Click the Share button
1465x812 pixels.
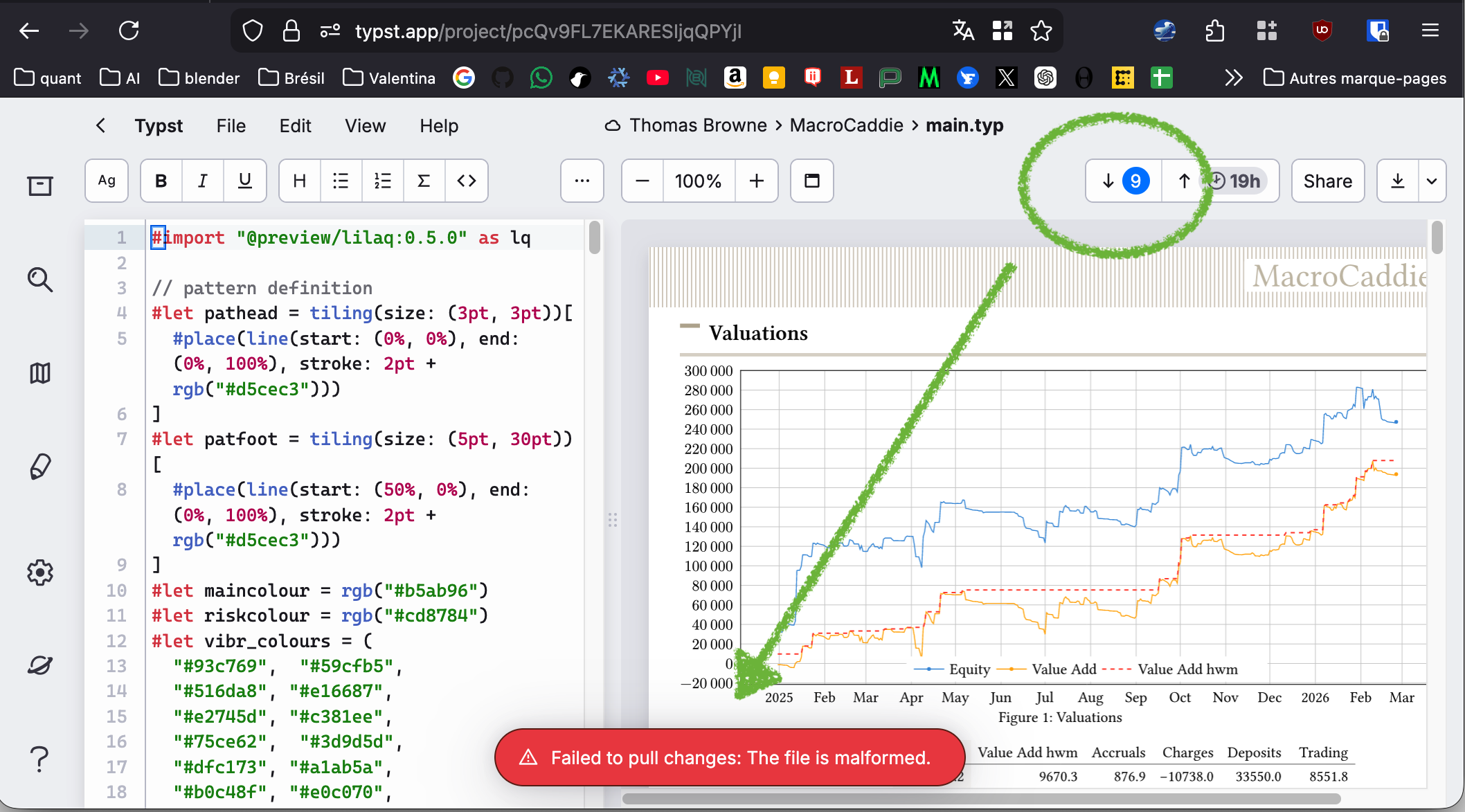pyautogui.click(x=1327, y=181)
